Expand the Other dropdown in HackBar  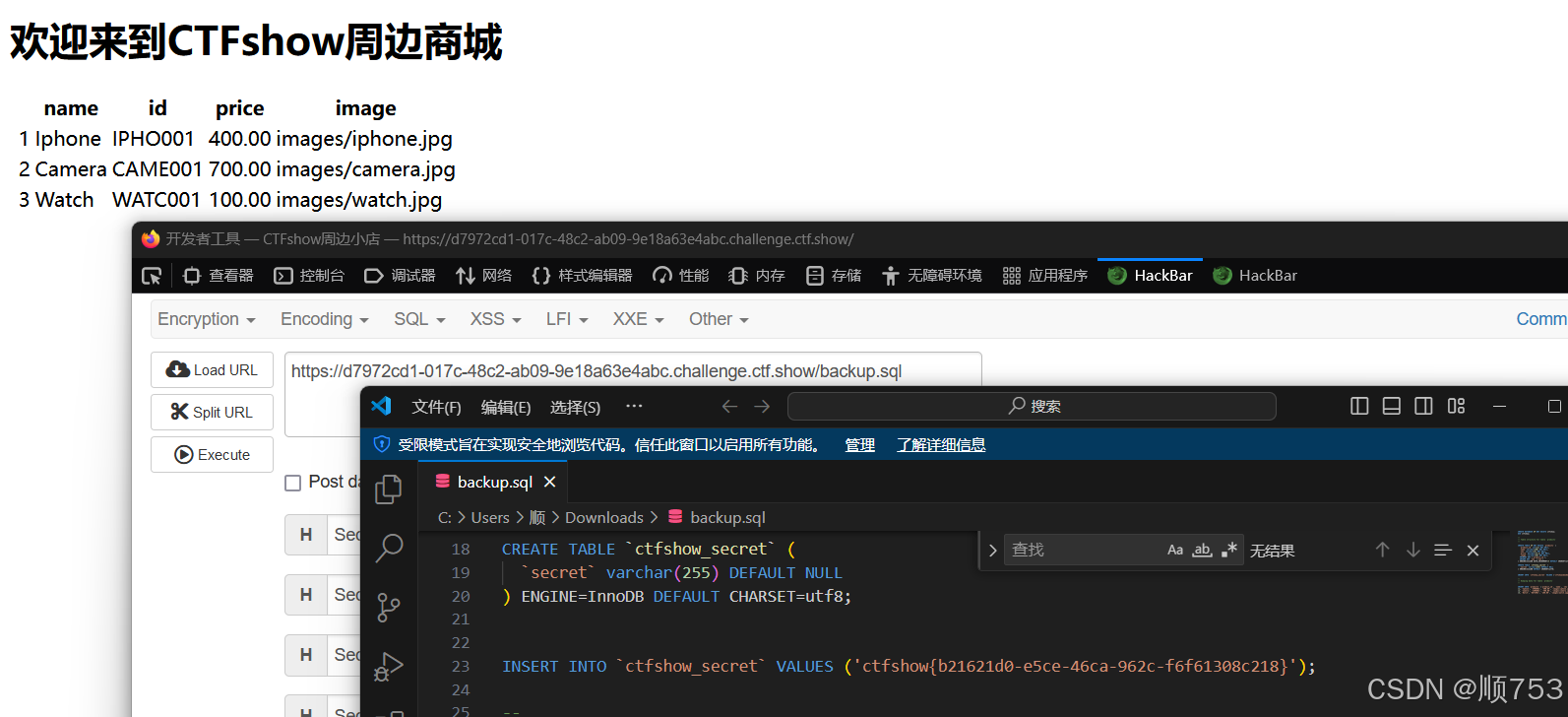coord(719,319)
